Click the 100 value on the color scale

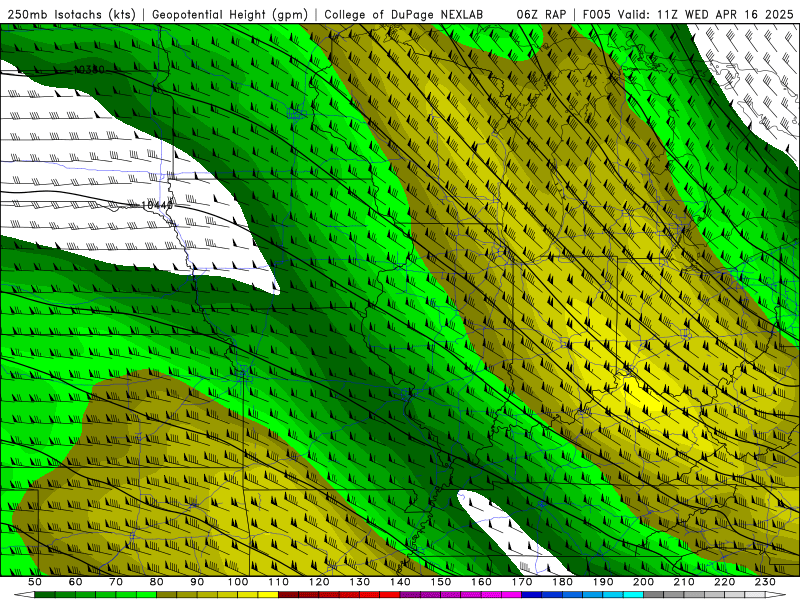(x=238, y=582)
